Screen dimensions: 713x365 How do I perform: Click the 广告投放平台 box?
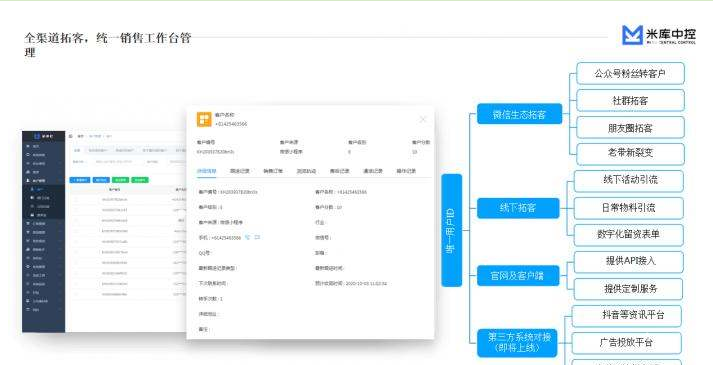(x=627, y=343)
